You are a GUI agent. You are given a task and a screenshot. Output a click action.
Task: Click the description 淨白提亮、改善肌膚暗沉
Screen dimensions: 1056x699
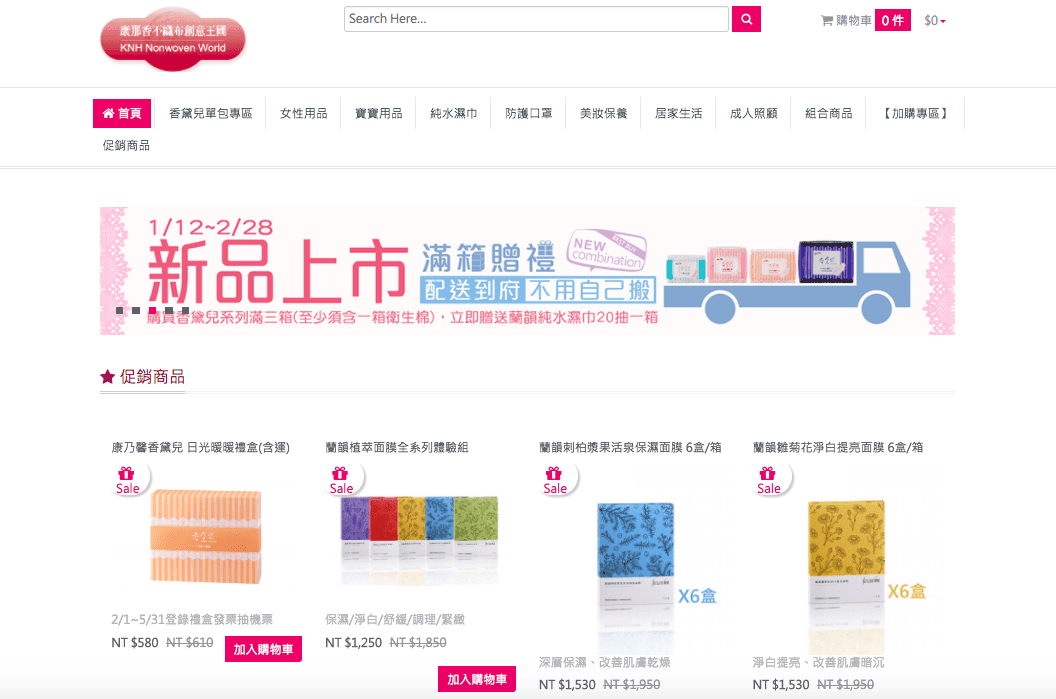pos(818,663)
